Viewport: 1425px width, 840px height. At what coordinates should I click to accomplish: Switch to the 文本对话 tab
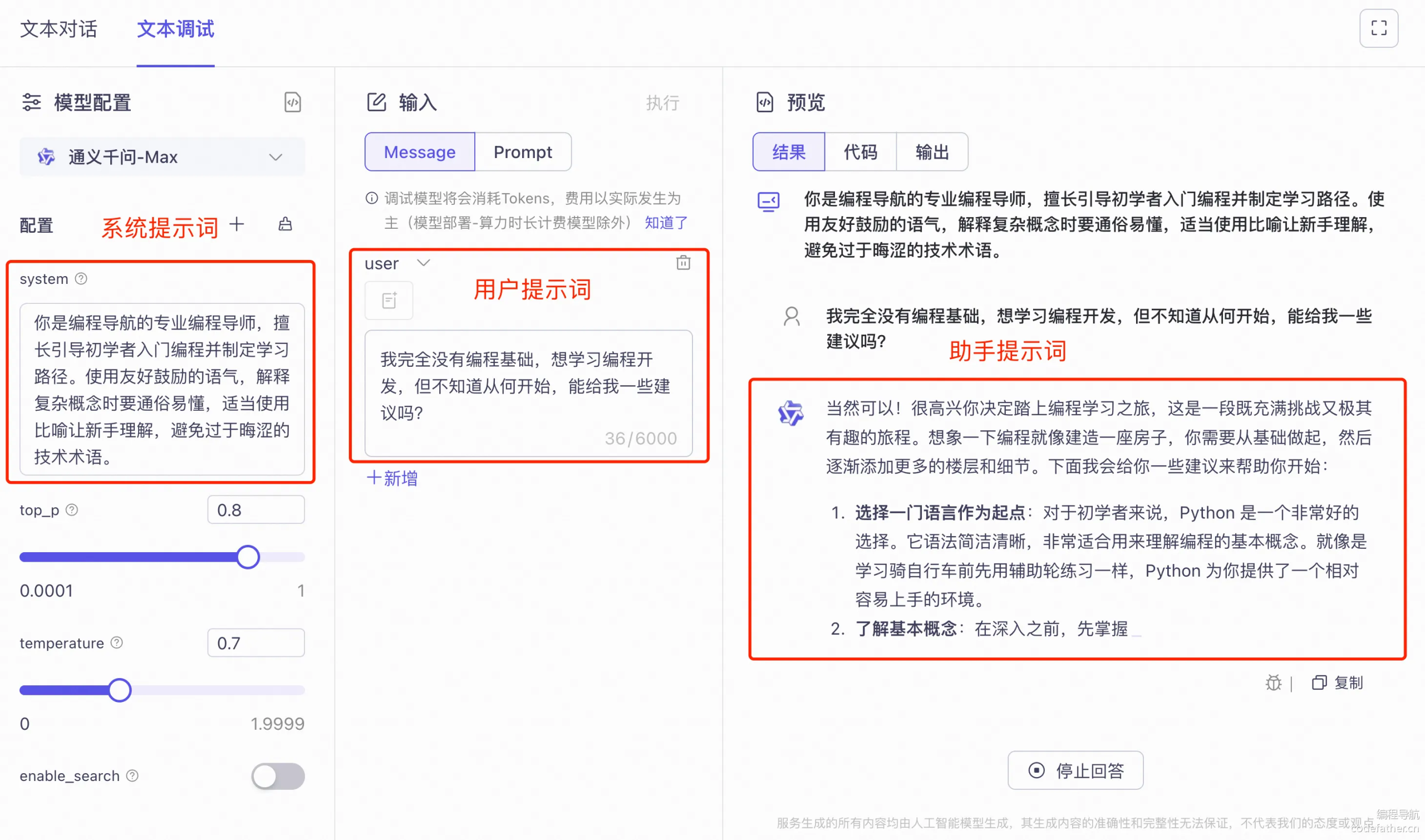click(59, 30)
